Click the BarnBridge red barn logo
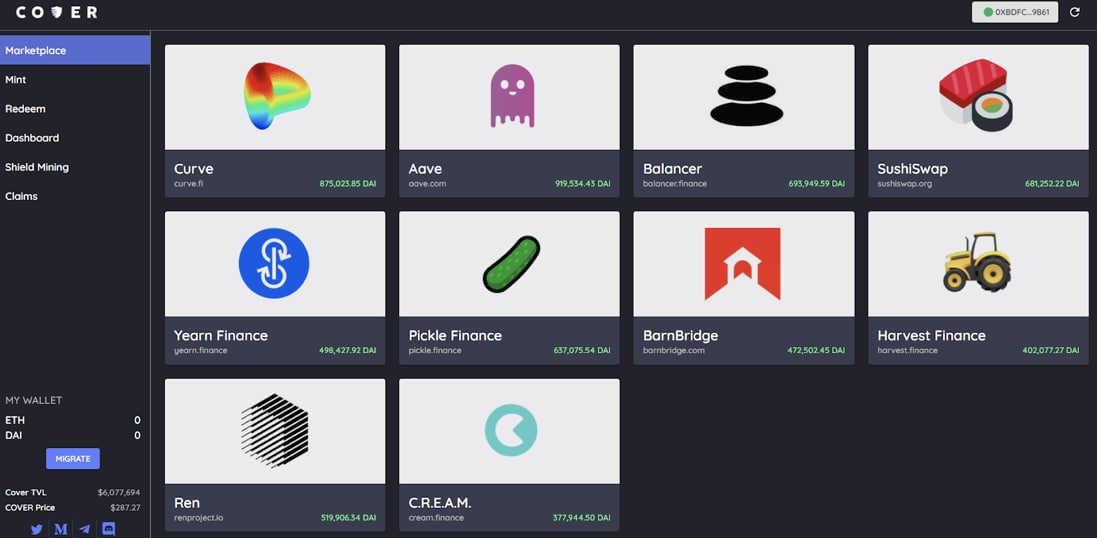Viewport: 1100px width, 538px height. [x=742, y=264]
